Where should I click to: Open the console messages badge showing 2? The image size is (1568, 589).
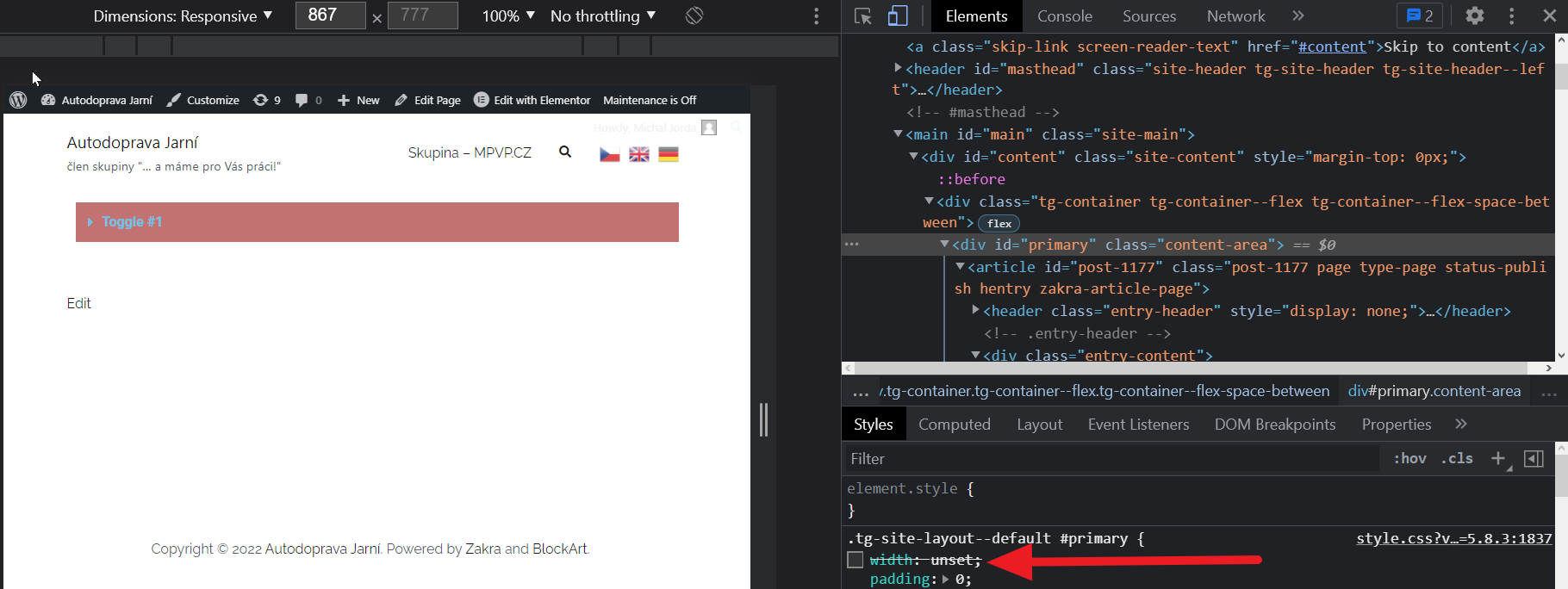(1420, 15)
